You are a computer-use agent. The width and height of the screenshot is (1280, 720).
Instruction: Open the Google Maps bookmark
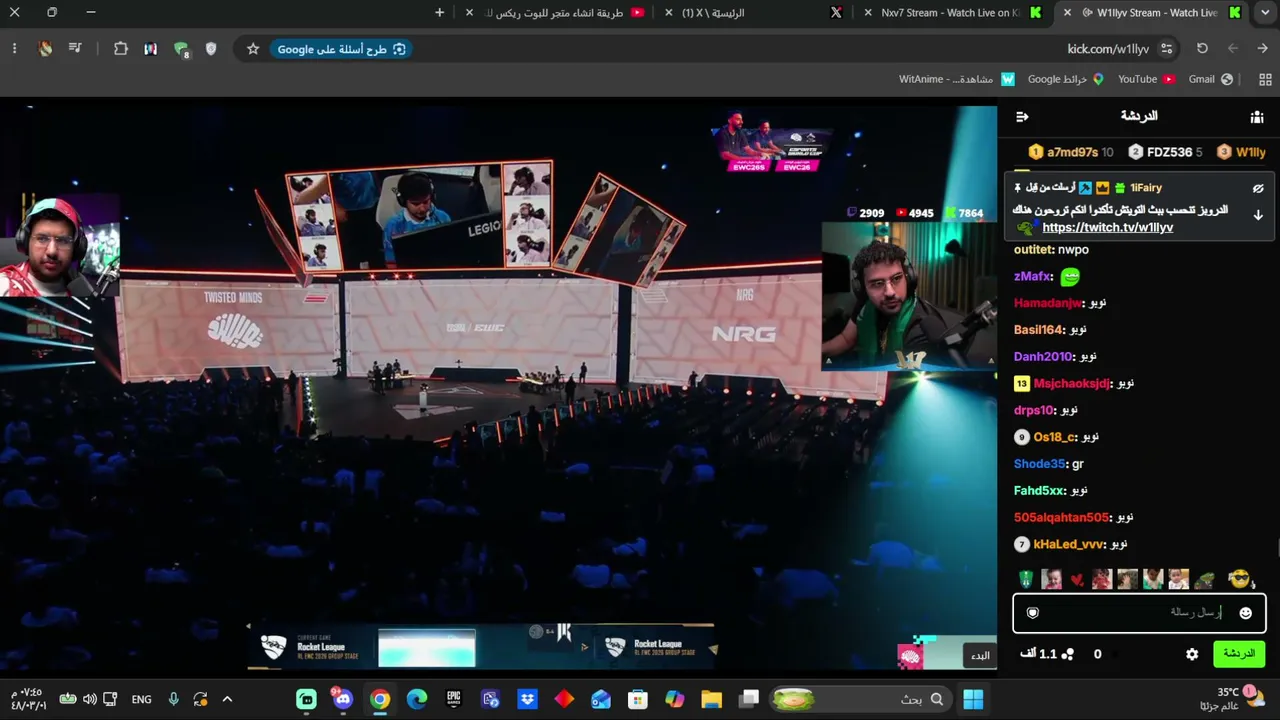[x=1066, y=79]
